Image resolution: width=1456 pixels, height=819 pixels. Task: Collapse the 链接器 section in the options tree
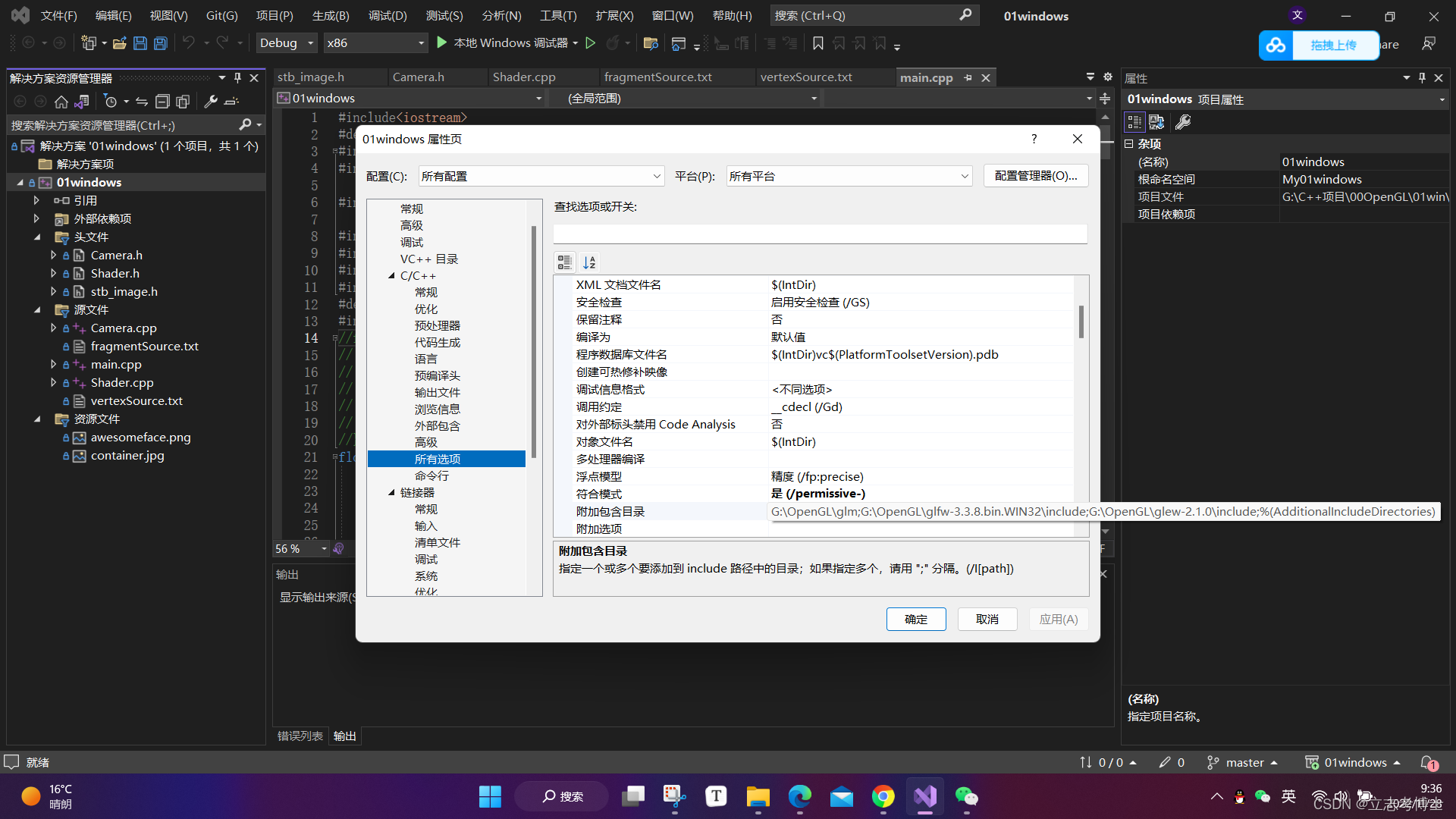coord(391,491)
